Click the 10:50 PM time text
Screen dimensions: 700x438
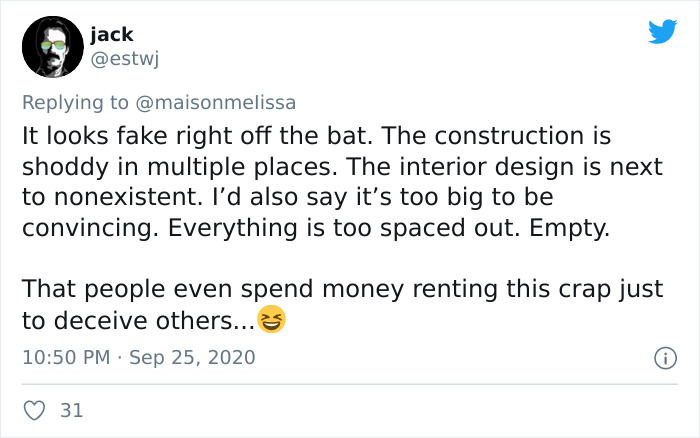point(62,357)
